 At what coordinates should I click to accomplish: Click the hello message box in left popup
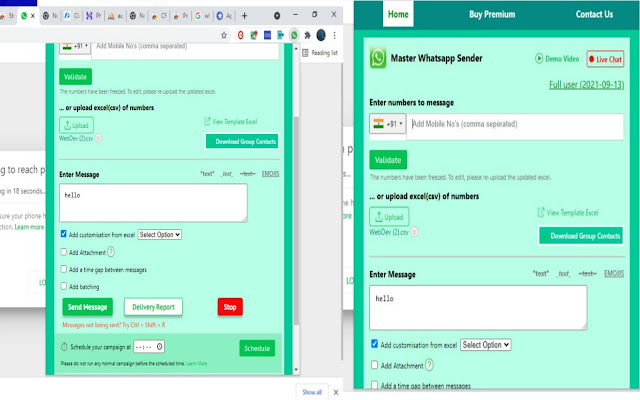153,203
